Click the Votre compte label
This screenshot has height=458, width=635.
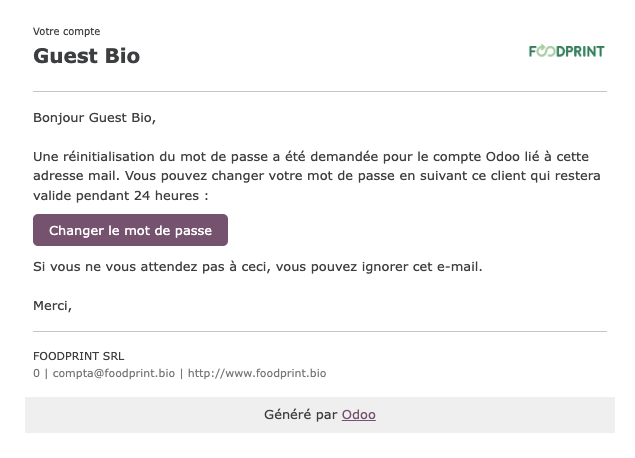(x=66, y=32)
